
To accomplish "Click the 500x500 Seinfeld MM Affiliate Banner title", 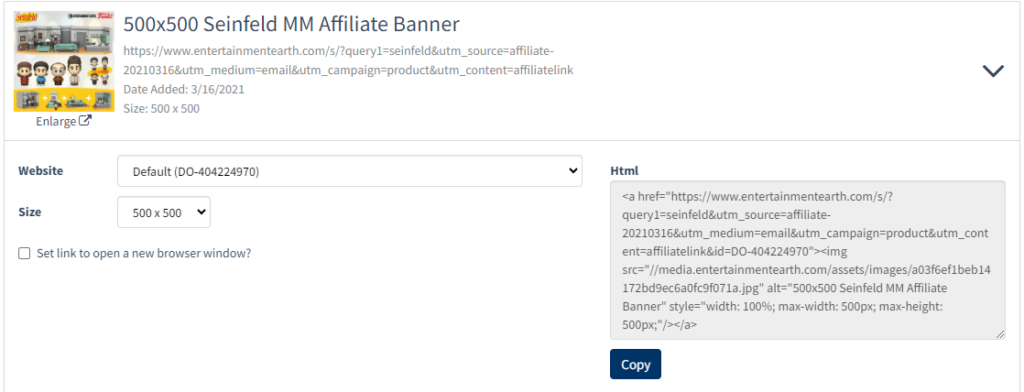I will (x=291, y=25).
